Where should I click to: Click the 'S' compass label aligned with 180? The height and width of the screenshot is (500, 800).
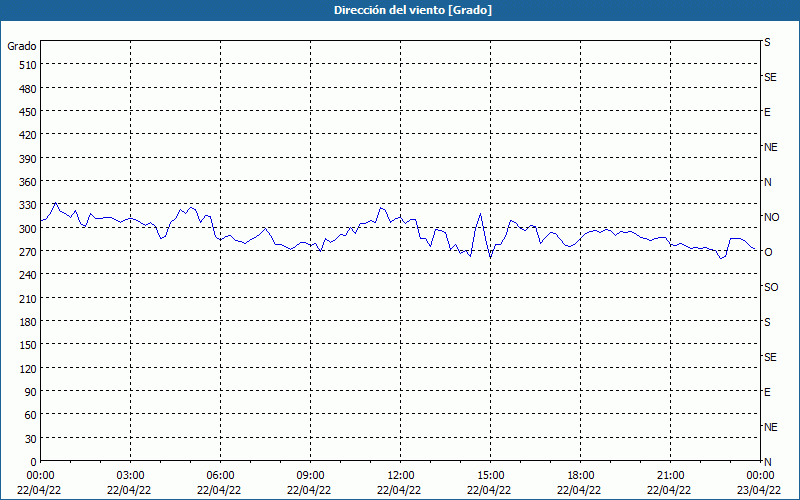(767, 322)
